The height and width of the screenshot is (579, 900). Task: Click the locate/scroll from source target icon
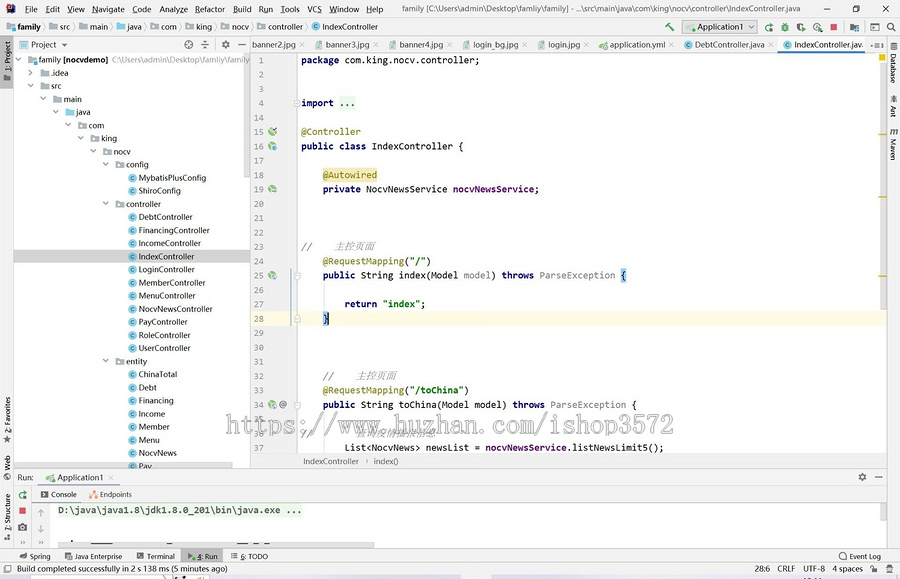(188, 44)
